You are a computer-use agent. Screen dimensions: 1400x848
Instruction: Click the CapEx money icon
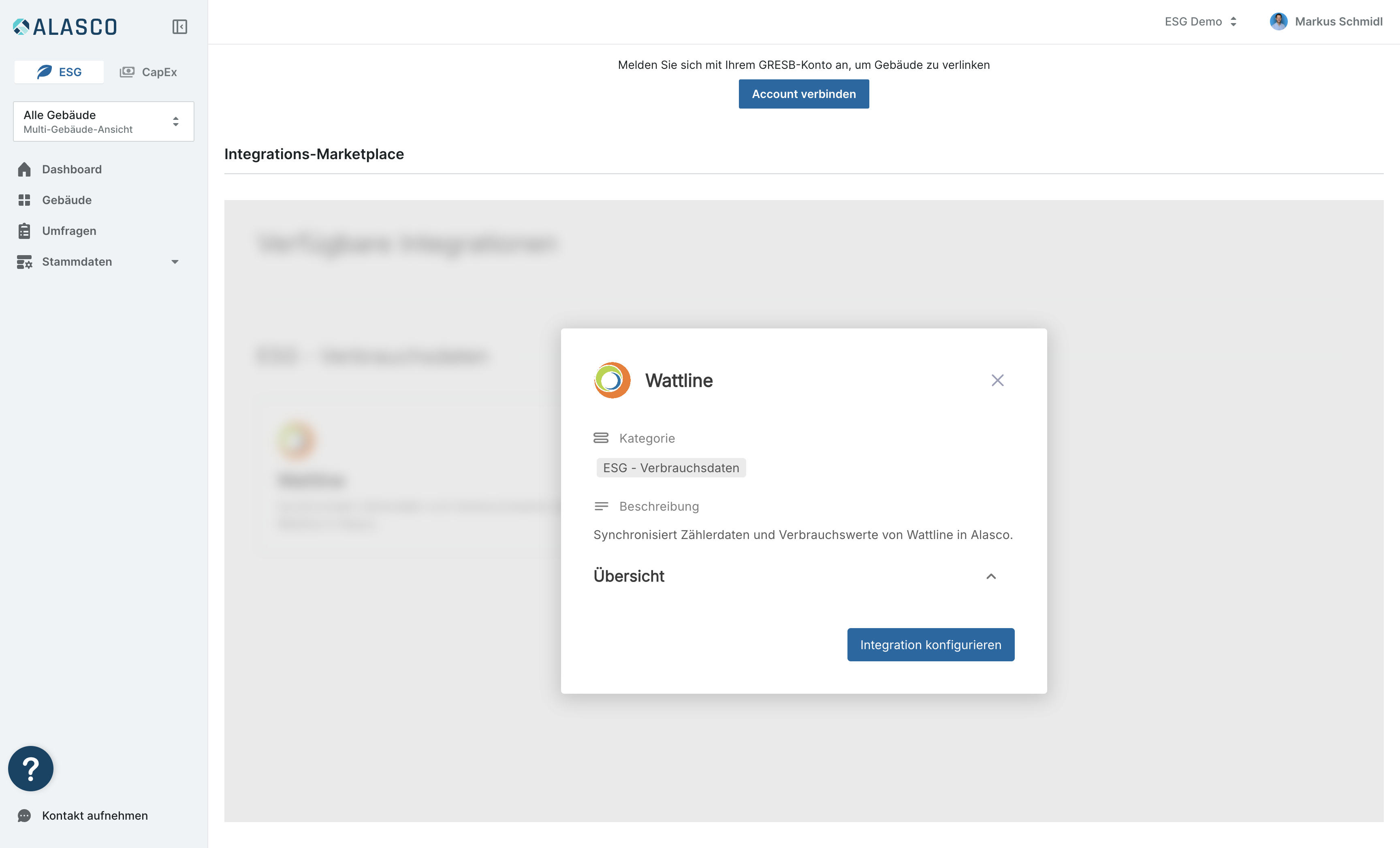tap(127, 72)
